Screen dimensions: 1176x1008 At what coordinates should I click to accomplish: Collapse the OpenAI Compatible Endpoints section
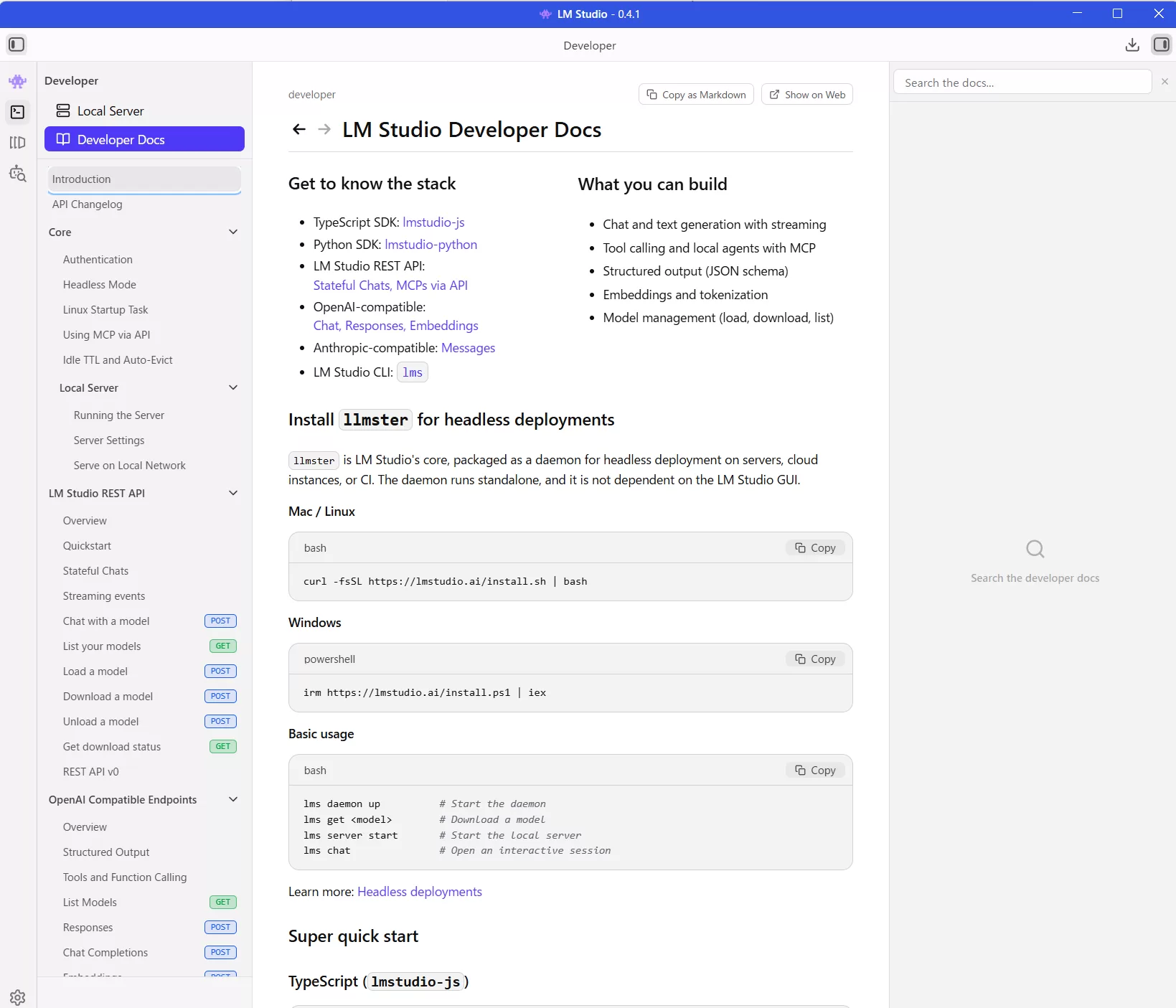233,799
